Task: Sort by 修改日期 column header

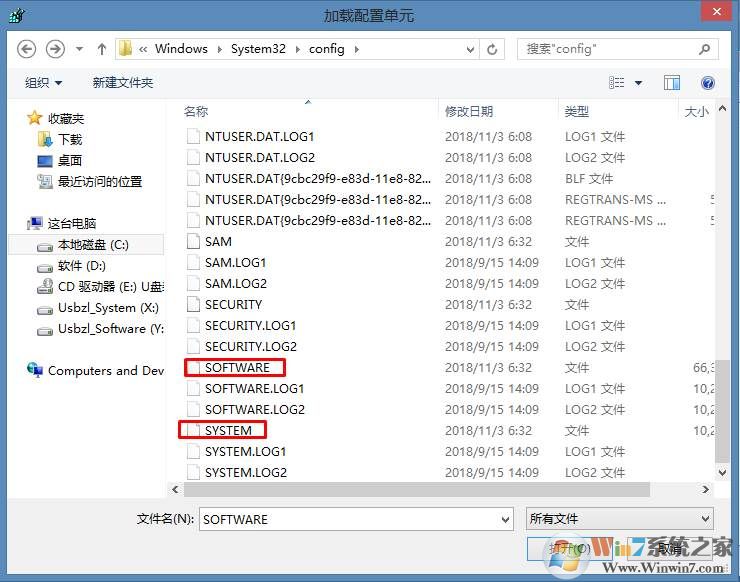Action: [x=469, y=111]
